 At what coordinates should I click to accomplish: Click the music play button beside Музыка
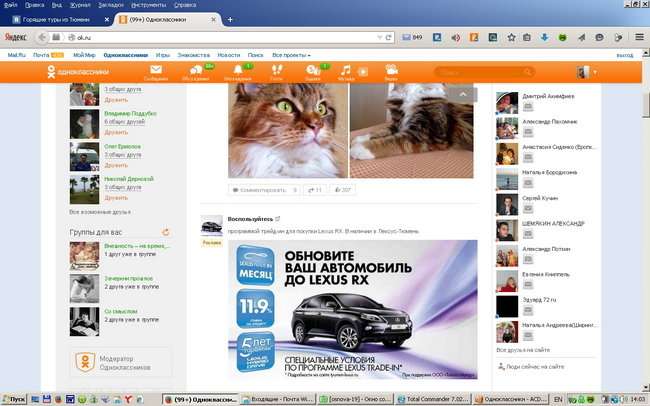pos(363,72)
